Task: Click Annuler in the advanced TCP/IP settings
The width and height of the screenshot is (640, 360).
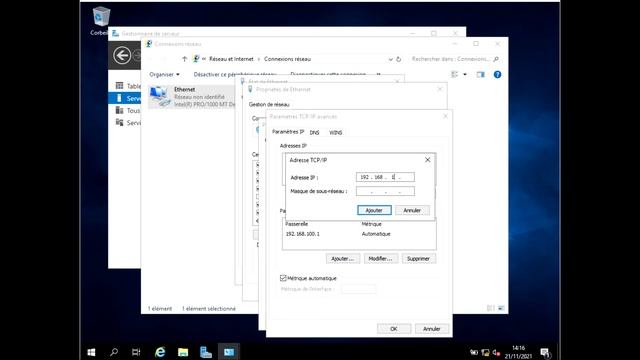Action: click(432, 329)
